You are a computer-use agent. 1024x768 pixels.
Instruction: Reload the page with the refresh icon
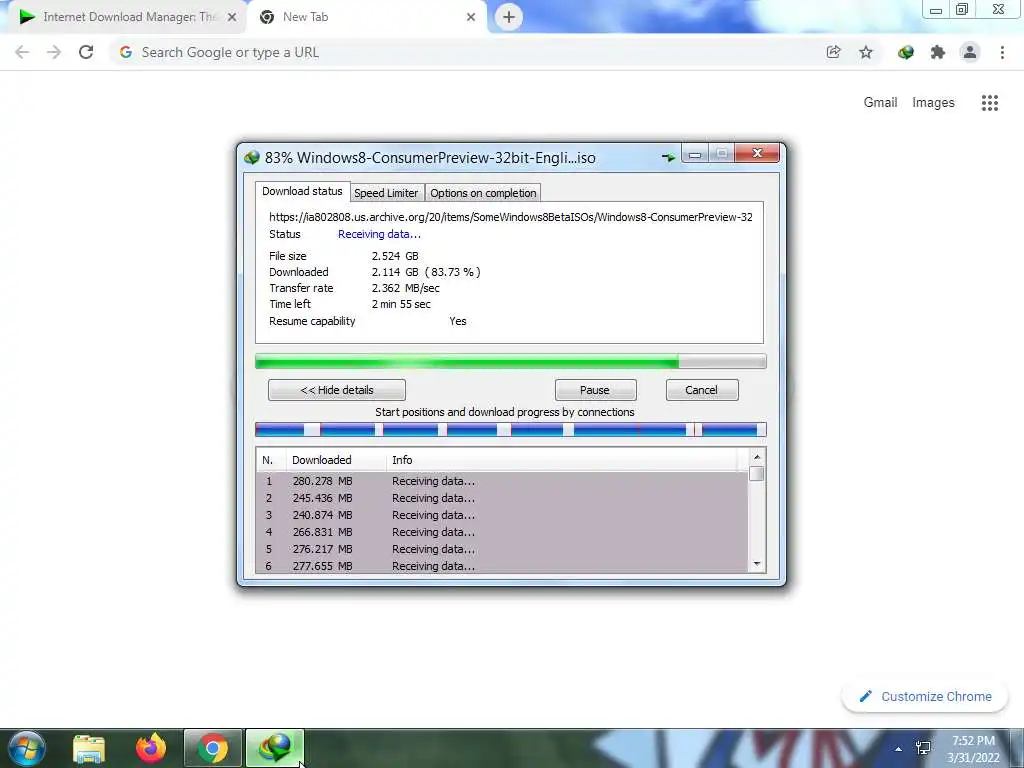[x=86, y=52]
